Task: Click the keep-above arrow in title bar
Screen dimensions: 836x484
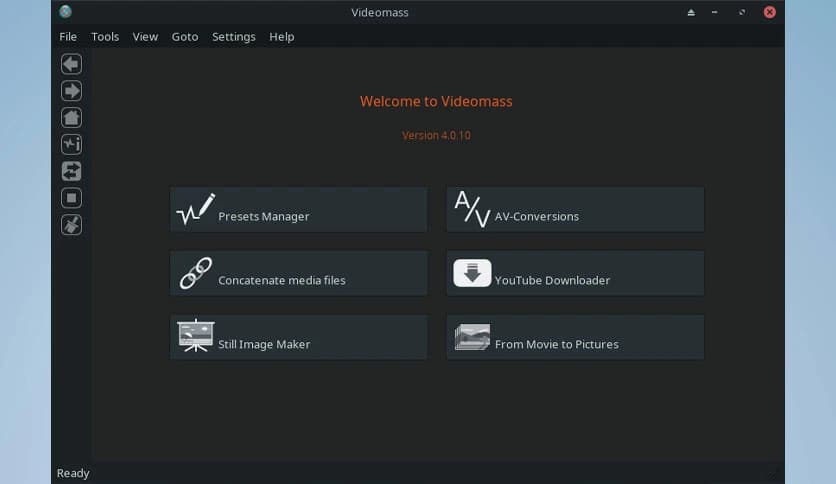Action: coord(691,12)
